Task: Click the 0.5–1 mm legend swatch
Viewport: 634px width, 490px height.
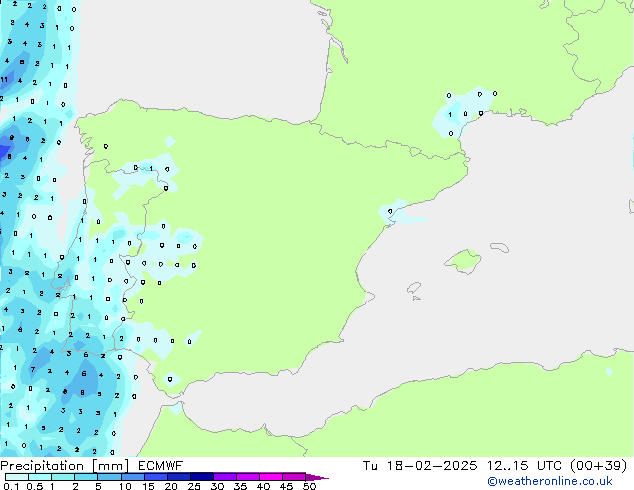Action: (40, 477)
